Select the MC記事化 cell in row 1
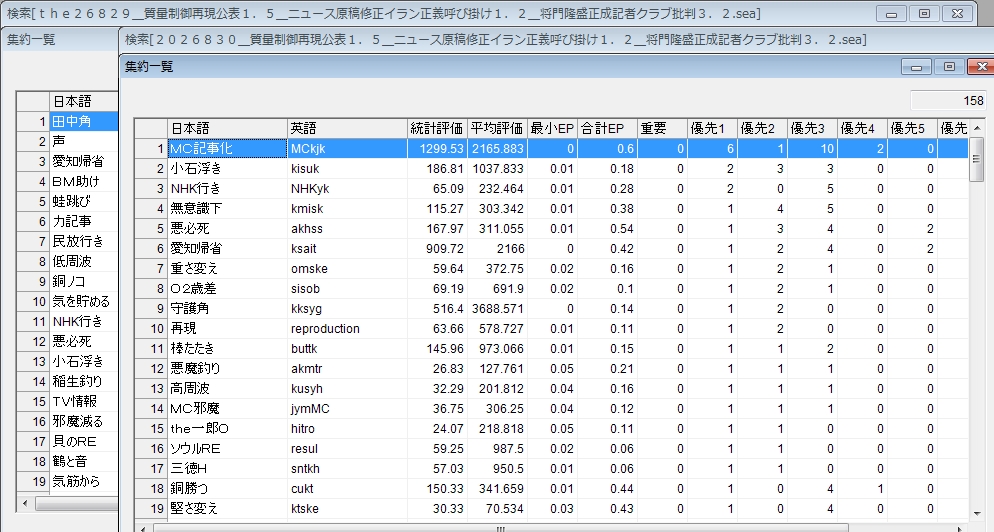Image resolution: width=994 pixels, height=532 pixels. tap(227, 148)
